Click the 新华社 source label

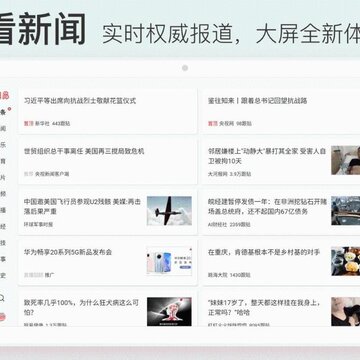[x=42, y=124]
